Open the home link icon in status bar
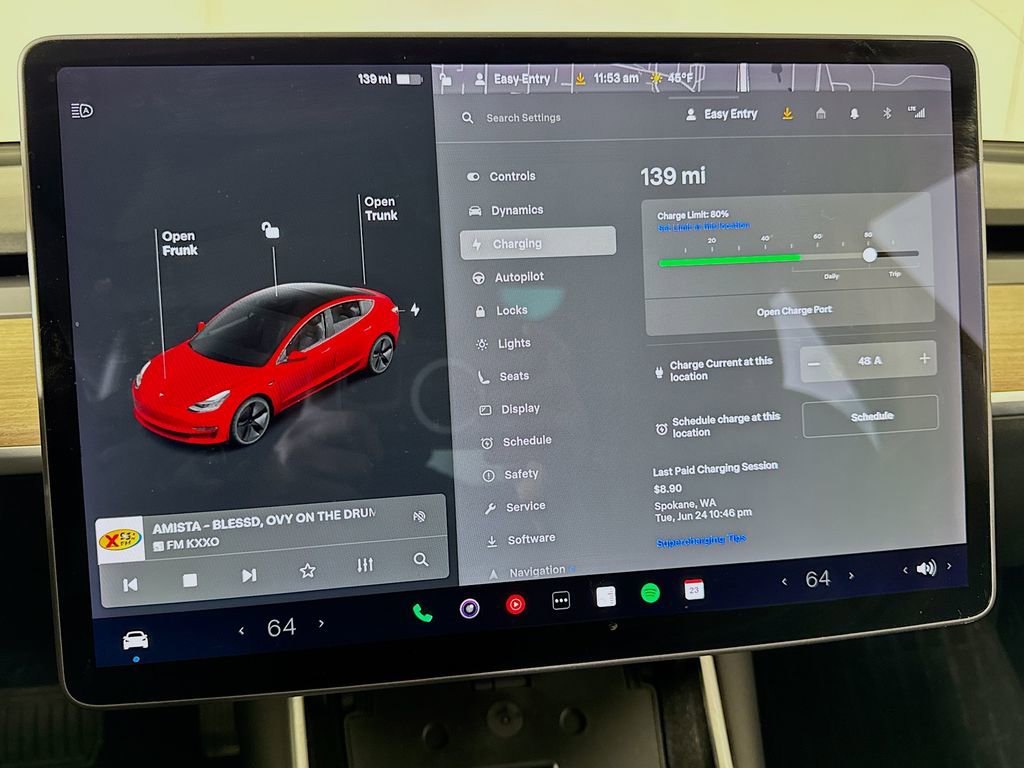Viewport: 1024px width, 768px height. [x=820, y=114]
